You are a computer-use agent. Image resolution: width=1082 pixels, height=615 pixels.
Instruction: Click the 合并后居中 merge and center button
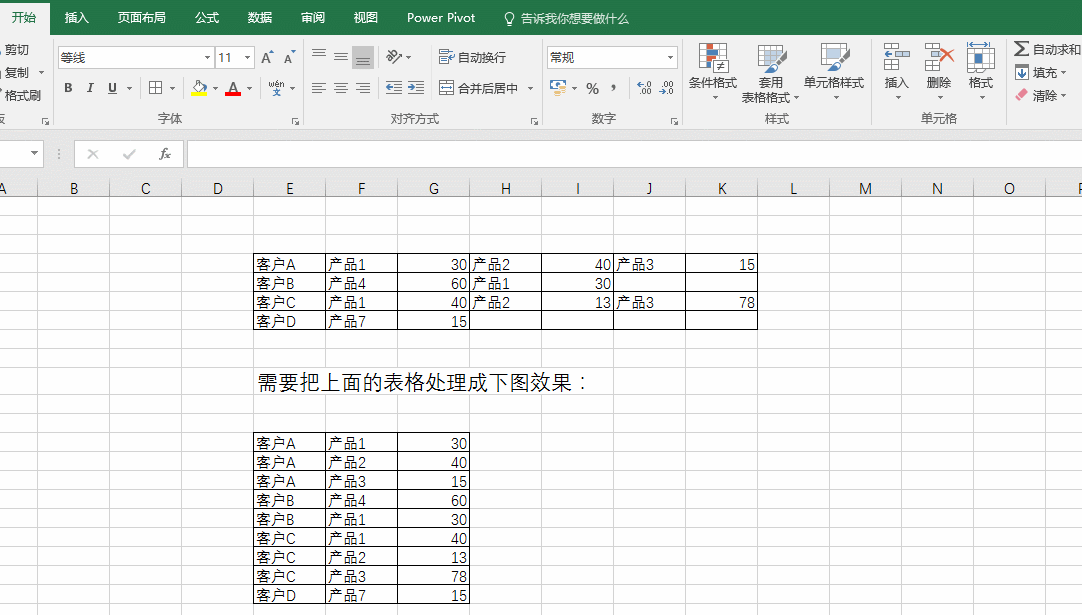tap(480, 88)
